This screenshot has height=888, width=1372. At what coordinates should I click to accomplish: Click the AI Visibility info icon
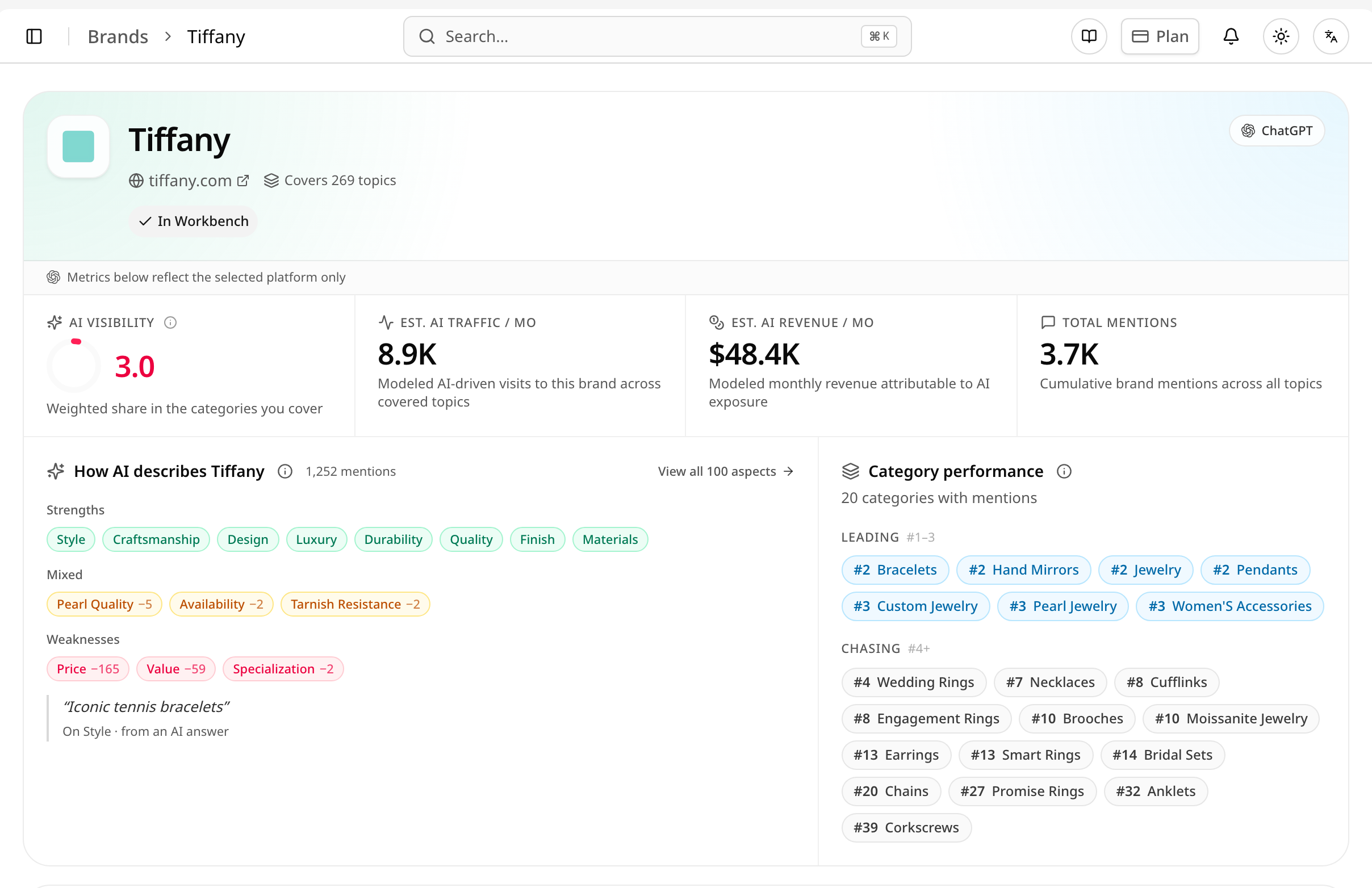170,322
